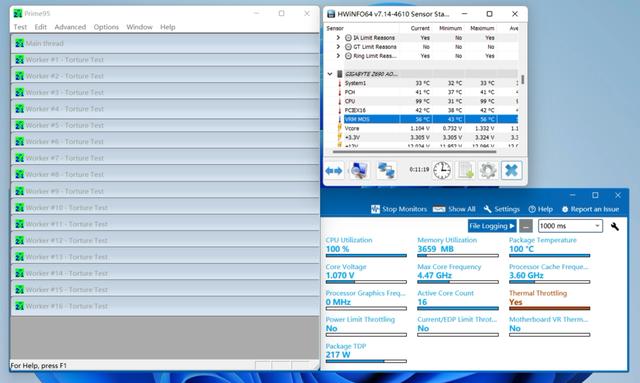
Task: Click the Active Core Count 16 value
Action: pos(422,302)
